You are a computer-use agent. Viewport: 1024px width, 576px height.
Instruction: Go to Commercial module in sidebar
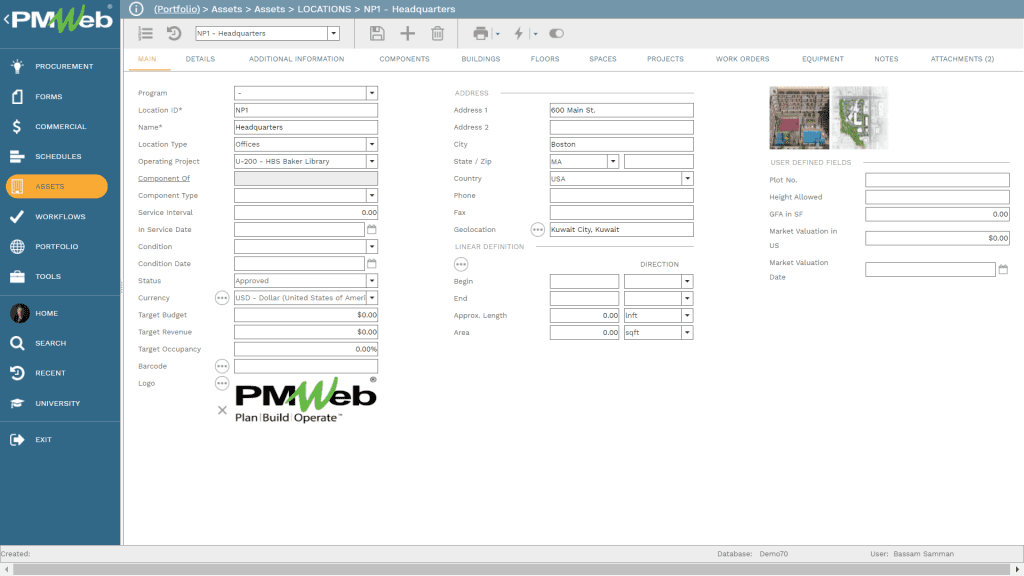pos(60,126)
